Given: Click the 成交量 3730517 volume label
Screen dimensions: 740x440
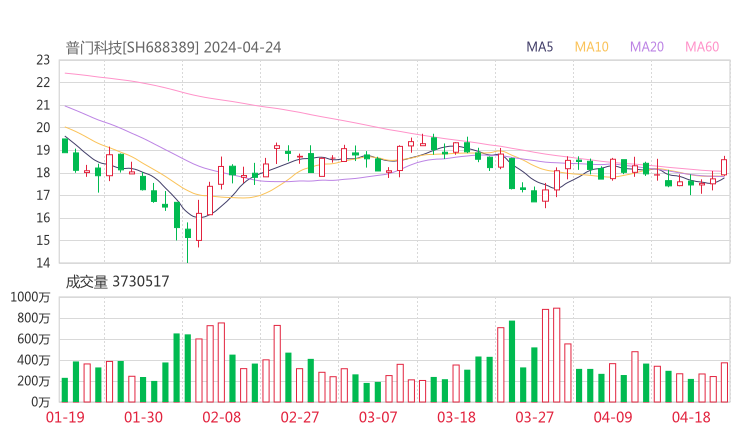Looking at the screenshot, I should click(117, 282).
